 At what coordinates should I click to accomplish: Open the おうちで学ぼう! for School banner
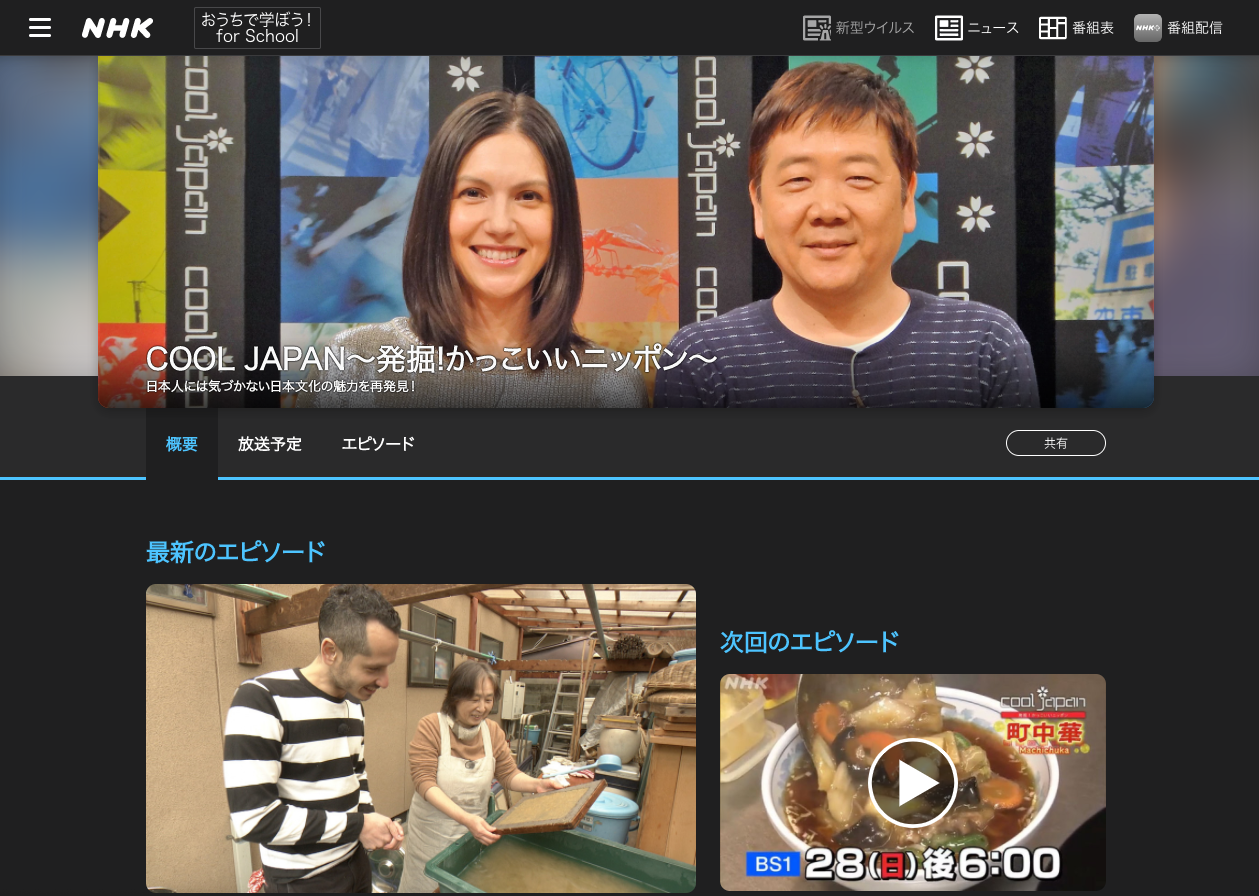(x=257, y=28)
